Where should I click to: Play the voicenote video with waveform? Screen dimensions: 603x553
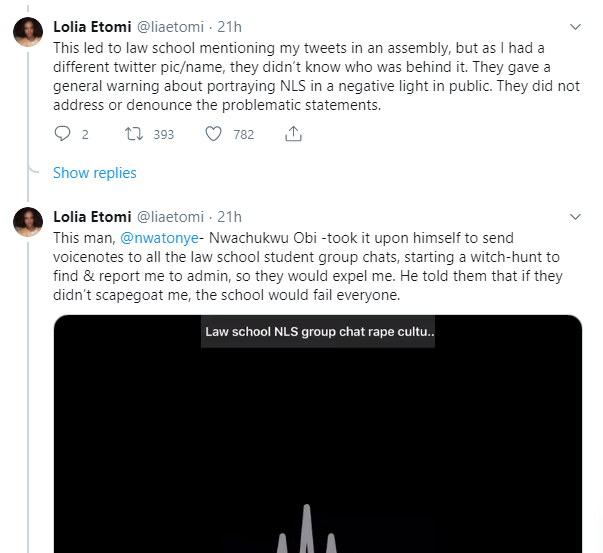318,434
